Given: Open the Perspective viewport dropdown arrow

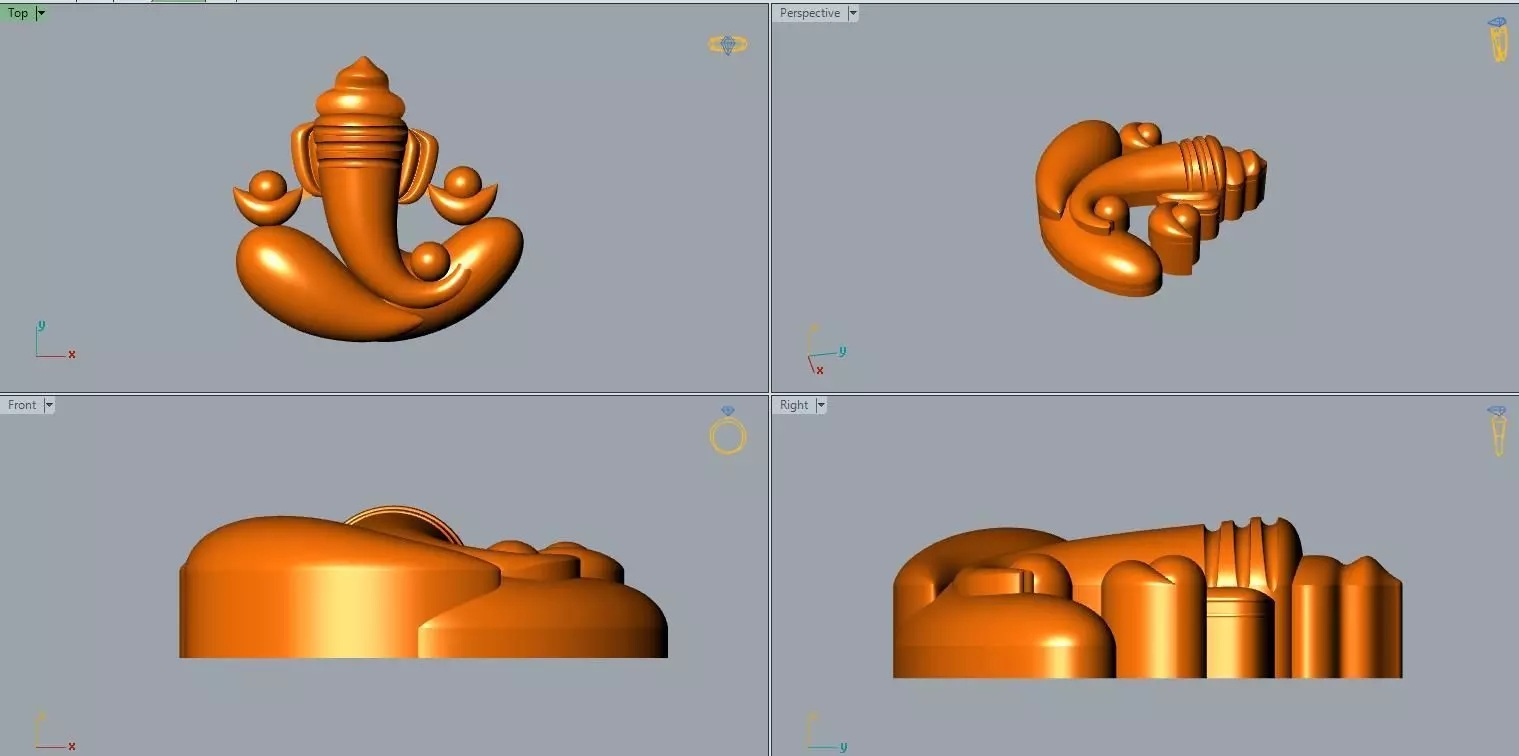Looking at the screenshot, I should coord(853,13).
